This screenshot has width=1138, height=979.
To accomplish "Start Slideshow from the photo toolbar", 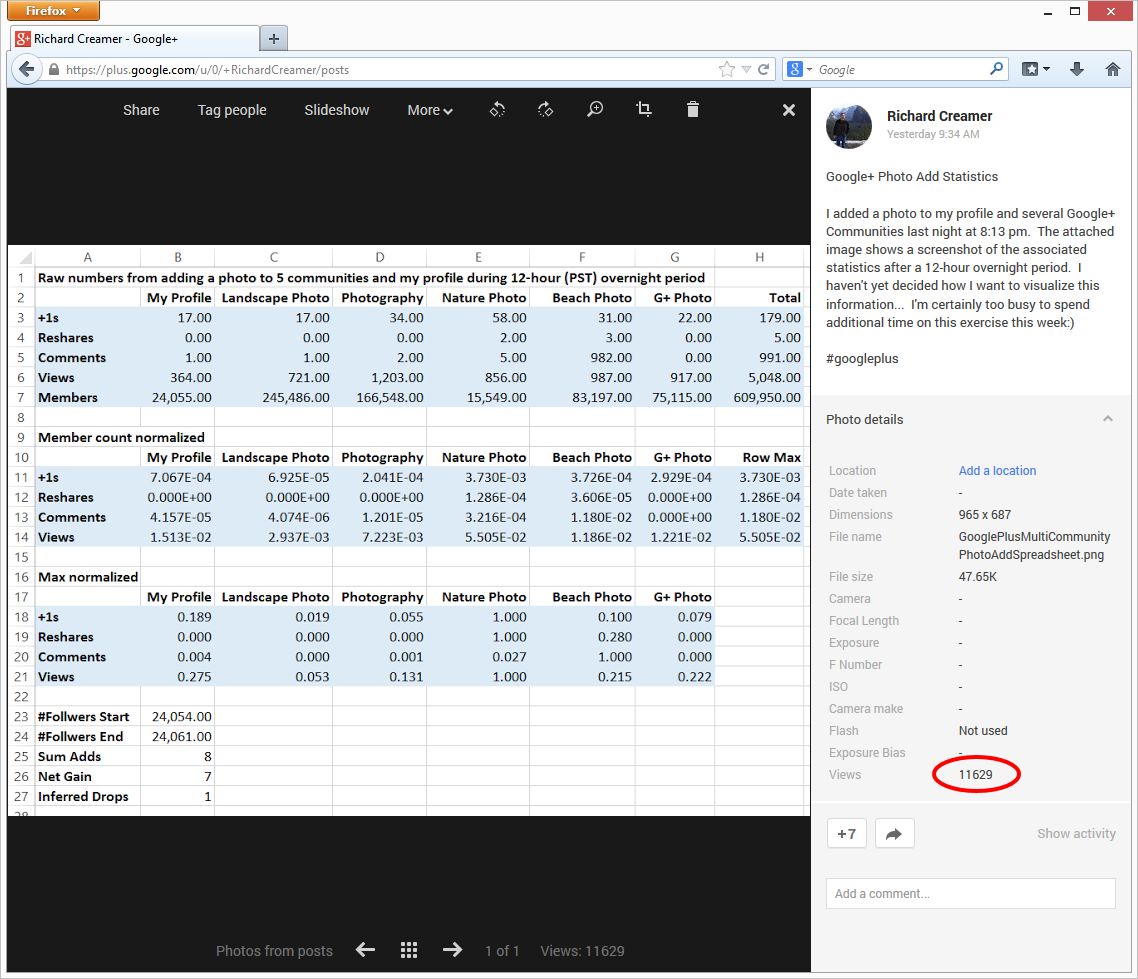I will point(337,110).
